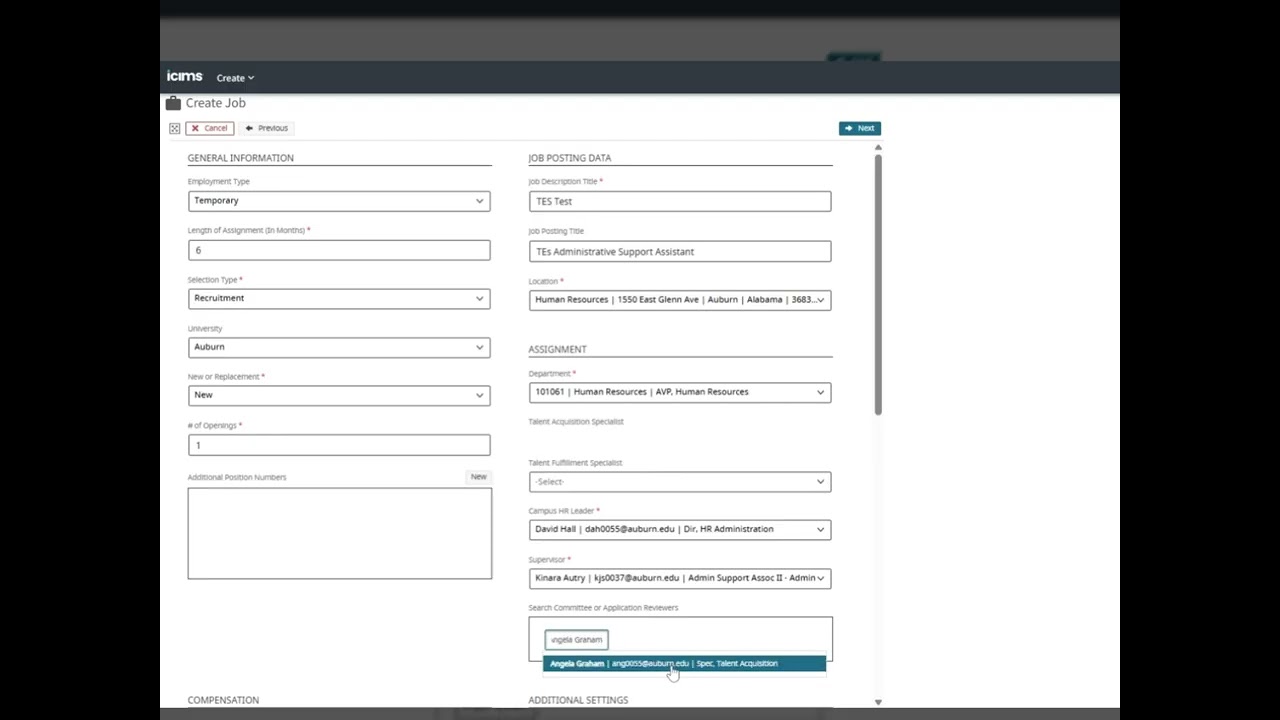Click the briefcase icon beside Create Job
1280x720 pixels.
(x=173, y=103)
